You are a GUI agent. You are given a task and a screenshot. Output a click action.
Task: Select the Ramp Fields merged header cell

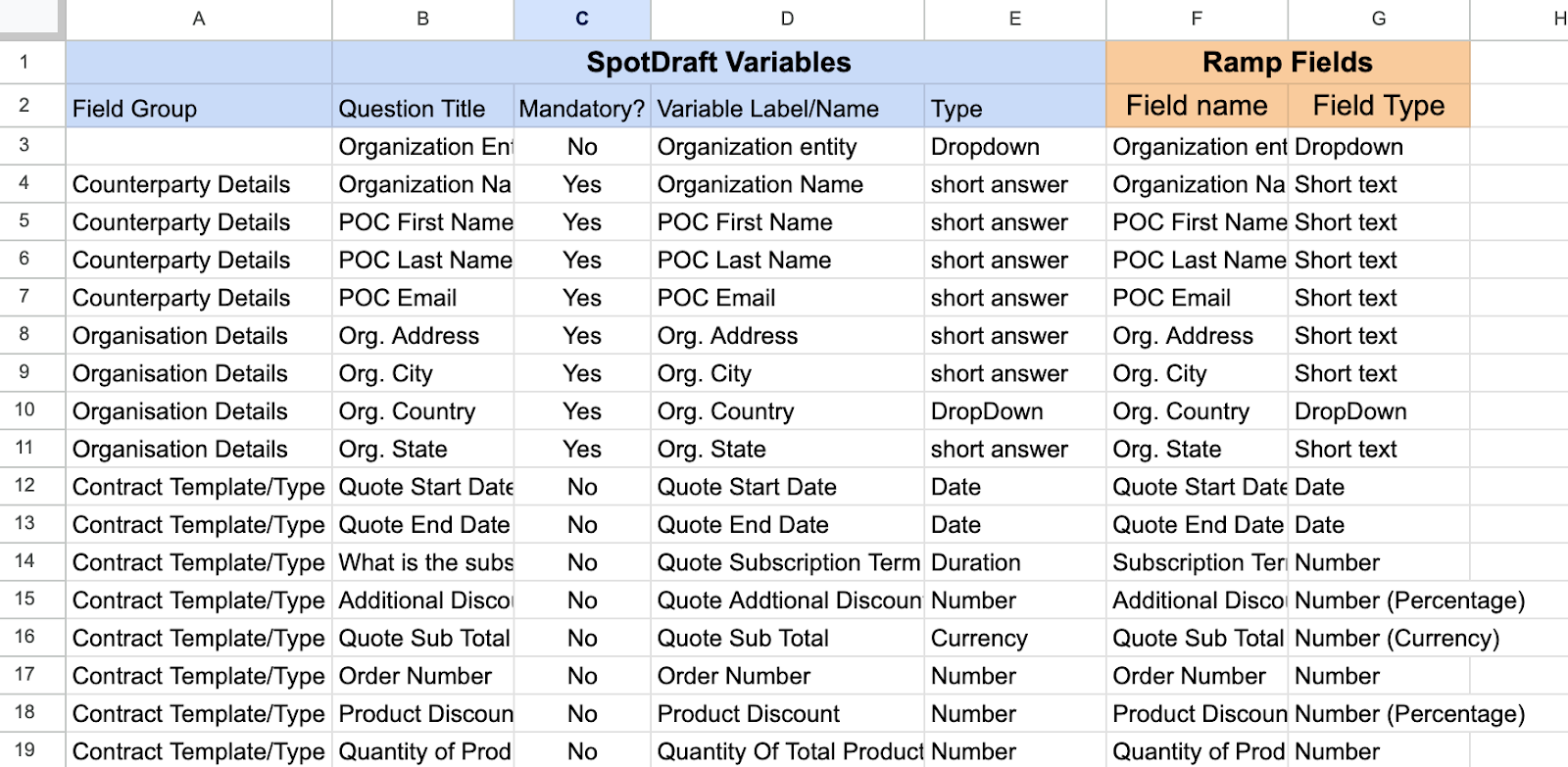(x=1287, y=63)
